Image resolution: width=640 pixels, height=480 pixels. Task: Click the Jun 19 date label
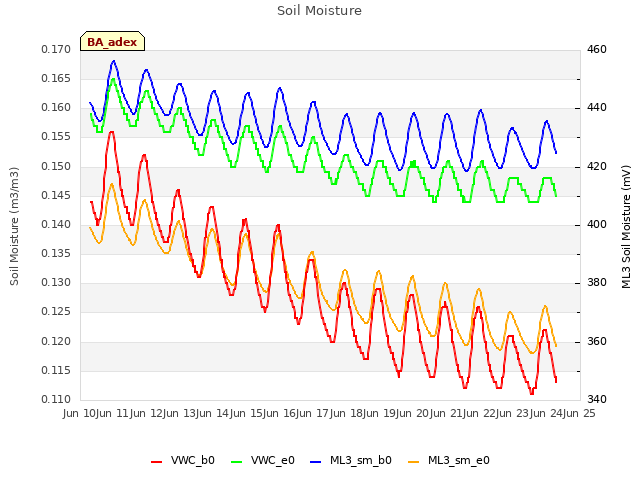(380, 413)
